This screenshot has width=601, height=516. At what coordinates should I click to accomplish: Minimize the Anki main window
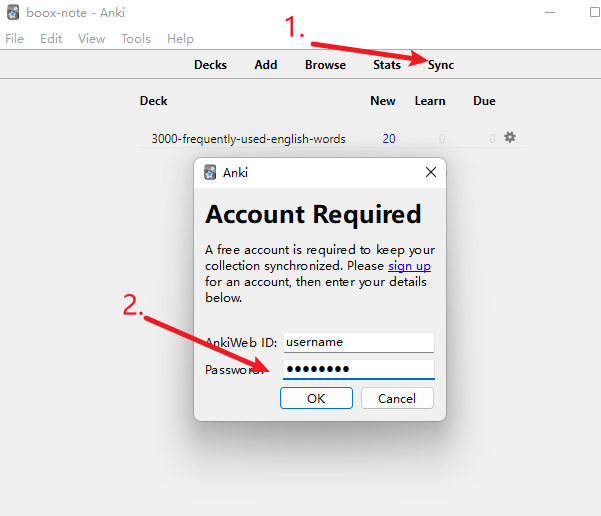[x=550, y=12]
